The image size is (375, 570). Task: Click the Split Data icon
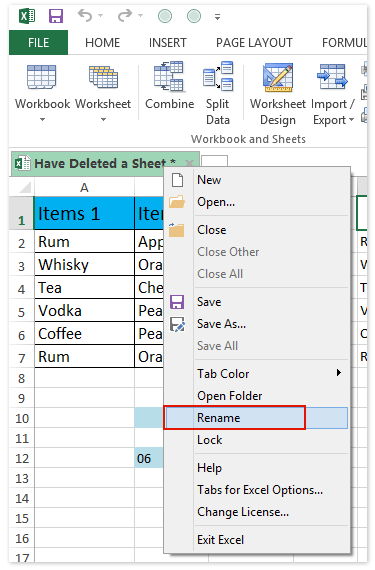(x=218, y=76)
